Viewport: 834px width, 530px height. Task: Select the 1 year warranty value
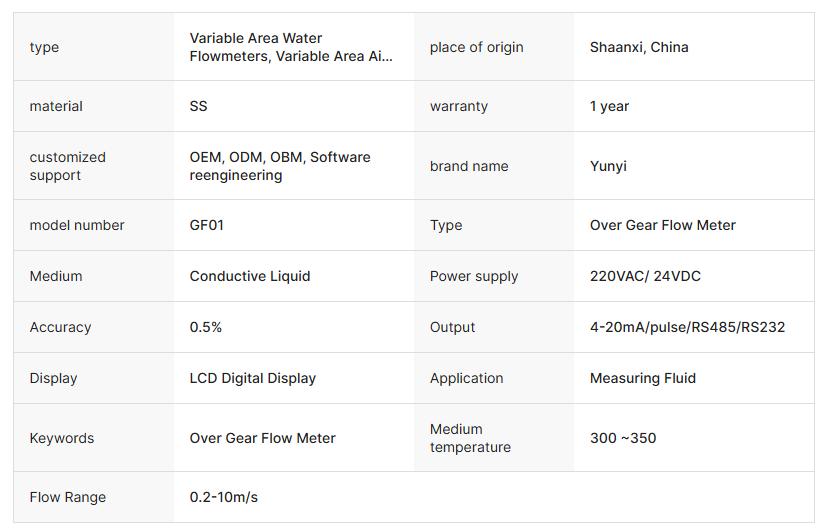tap(609, 106)
